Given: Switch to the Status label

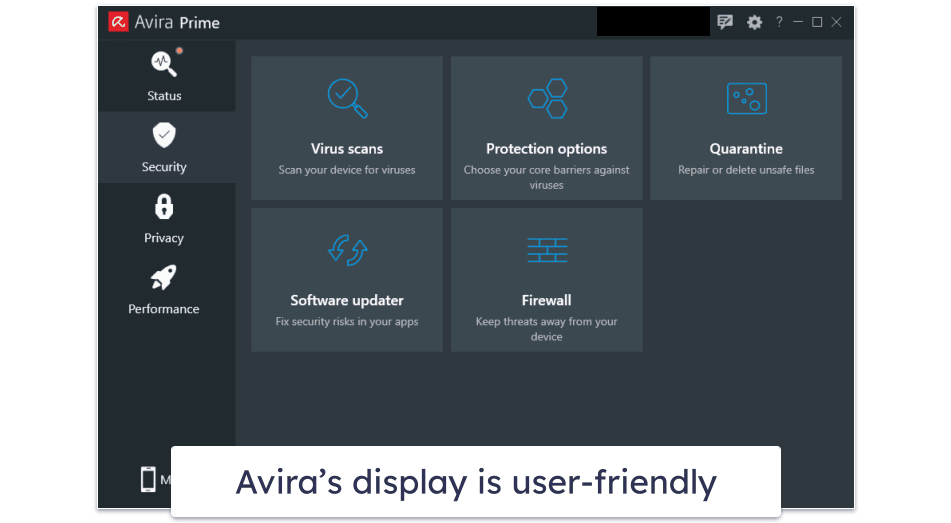Looking at the screenshot, I should click(164, 96).
